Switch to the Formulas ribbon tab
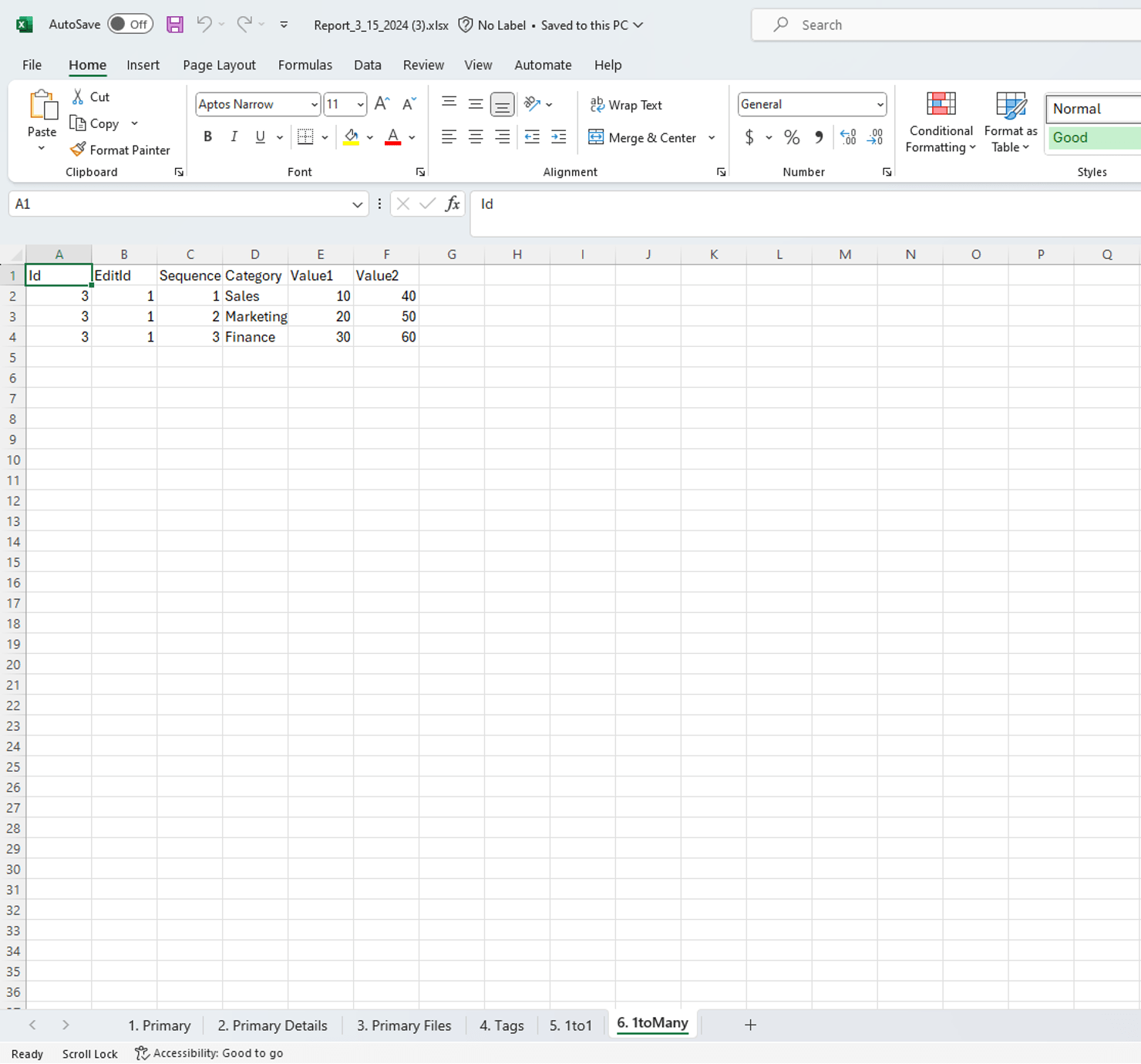 pos(305,65)
